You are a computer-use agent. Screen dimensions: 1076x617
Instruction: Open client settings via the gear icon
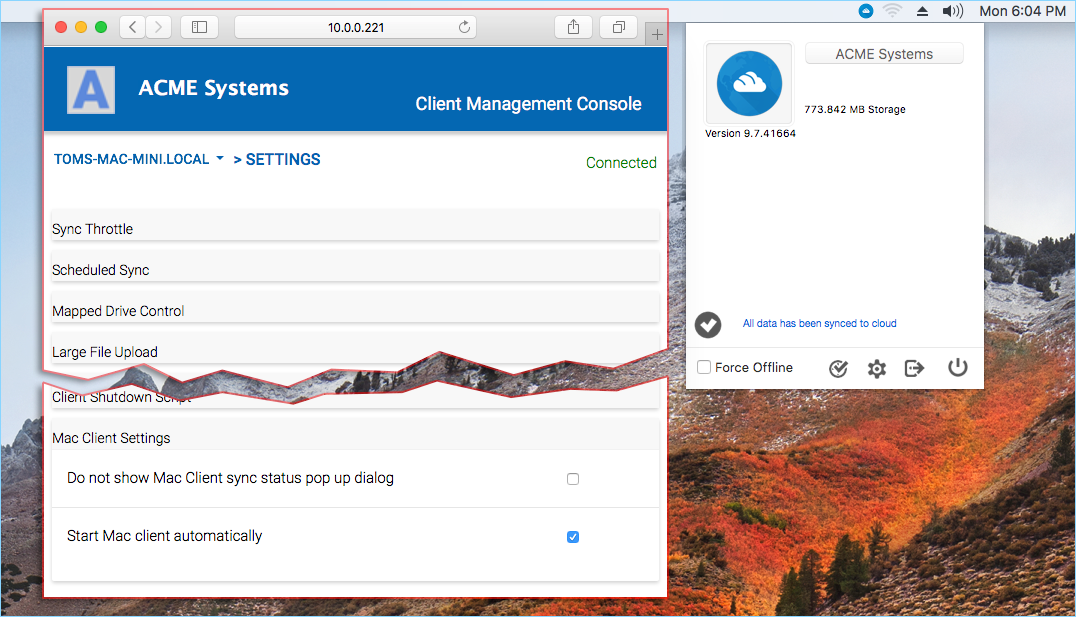pyautogui.click(x=876, y=369)
